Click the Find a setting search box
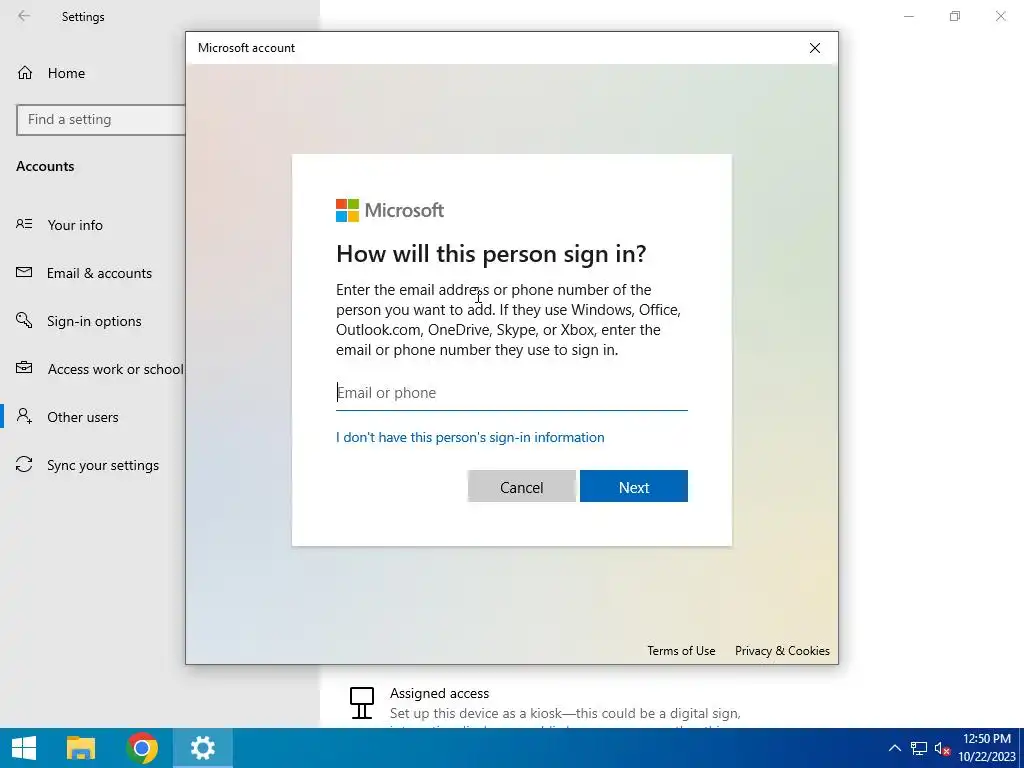 coord(101,120)
